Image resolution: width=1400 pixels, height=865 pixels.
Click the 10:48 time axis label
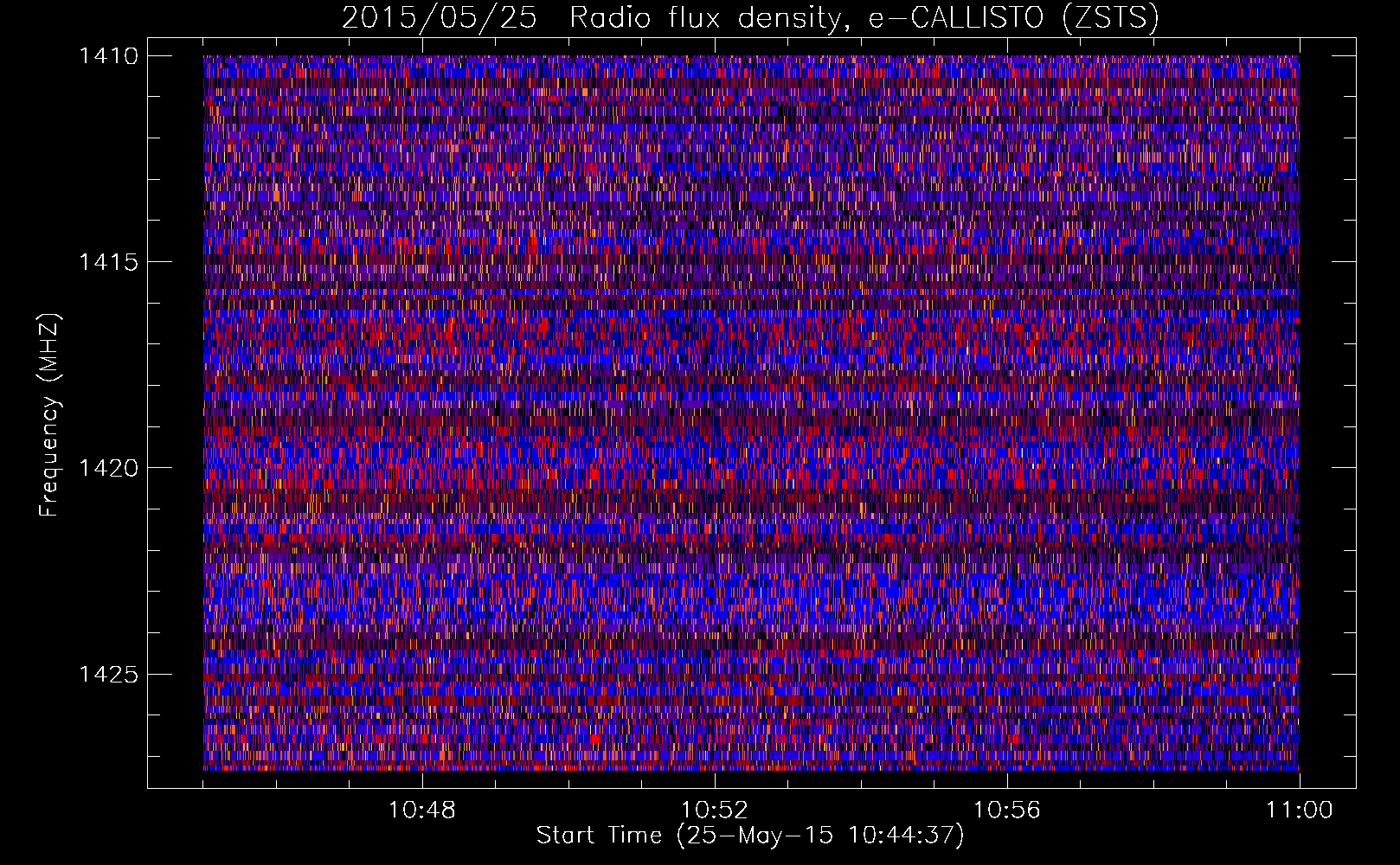tap(422, 811)
